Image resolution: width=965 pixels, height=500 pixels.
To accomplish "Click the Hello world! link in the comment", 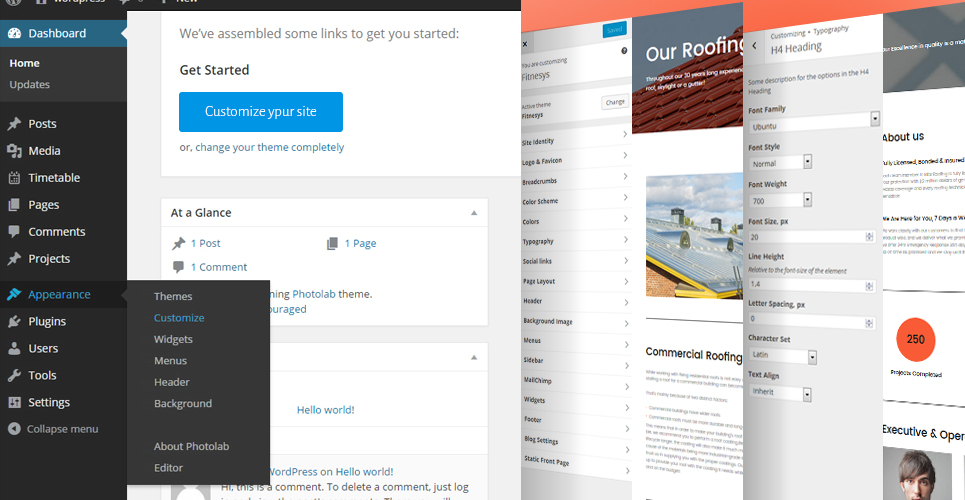I will tap(364, 472).
